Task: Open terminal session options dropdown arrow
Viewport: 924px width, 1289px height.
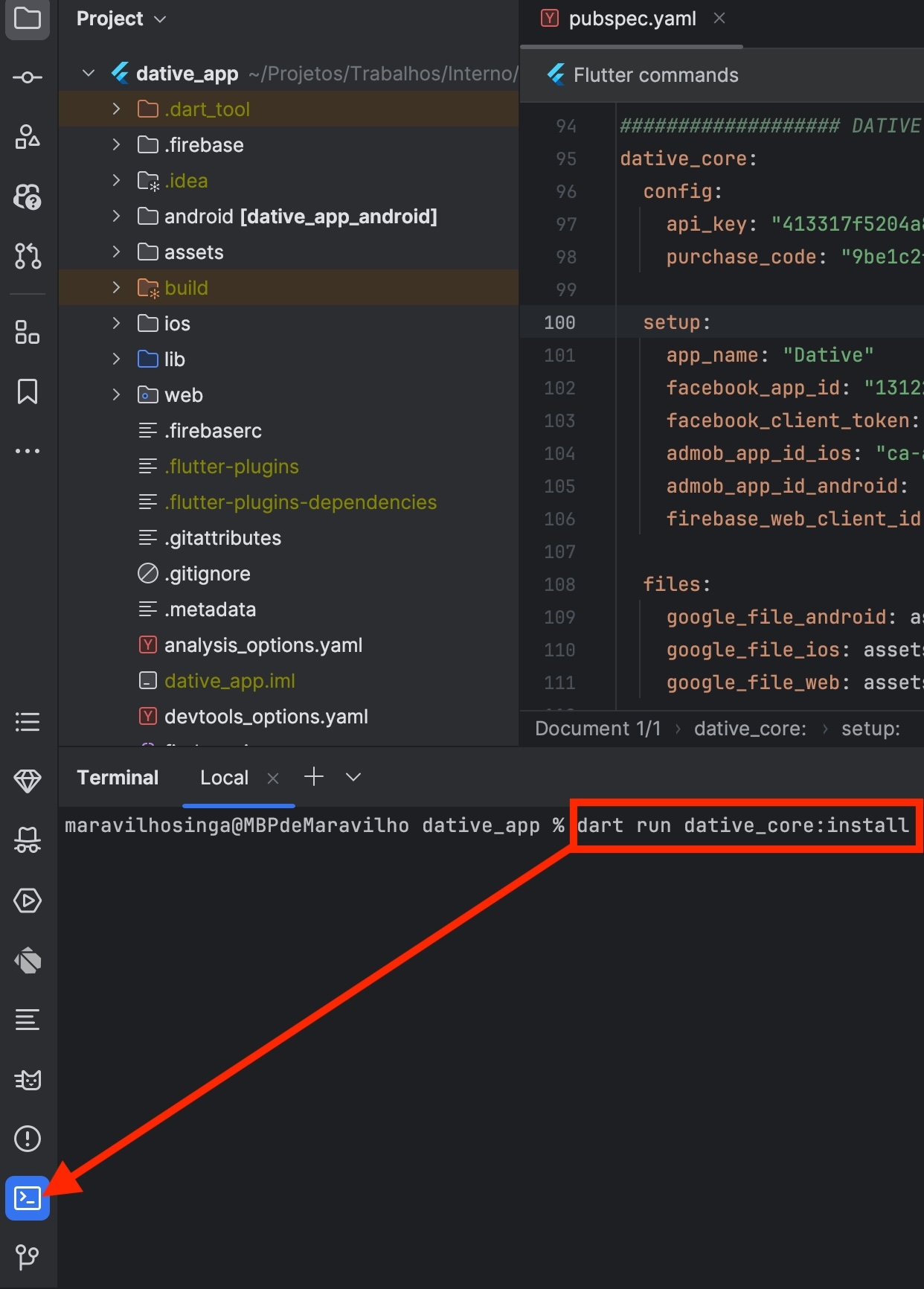Action: (x=353, y=777)
